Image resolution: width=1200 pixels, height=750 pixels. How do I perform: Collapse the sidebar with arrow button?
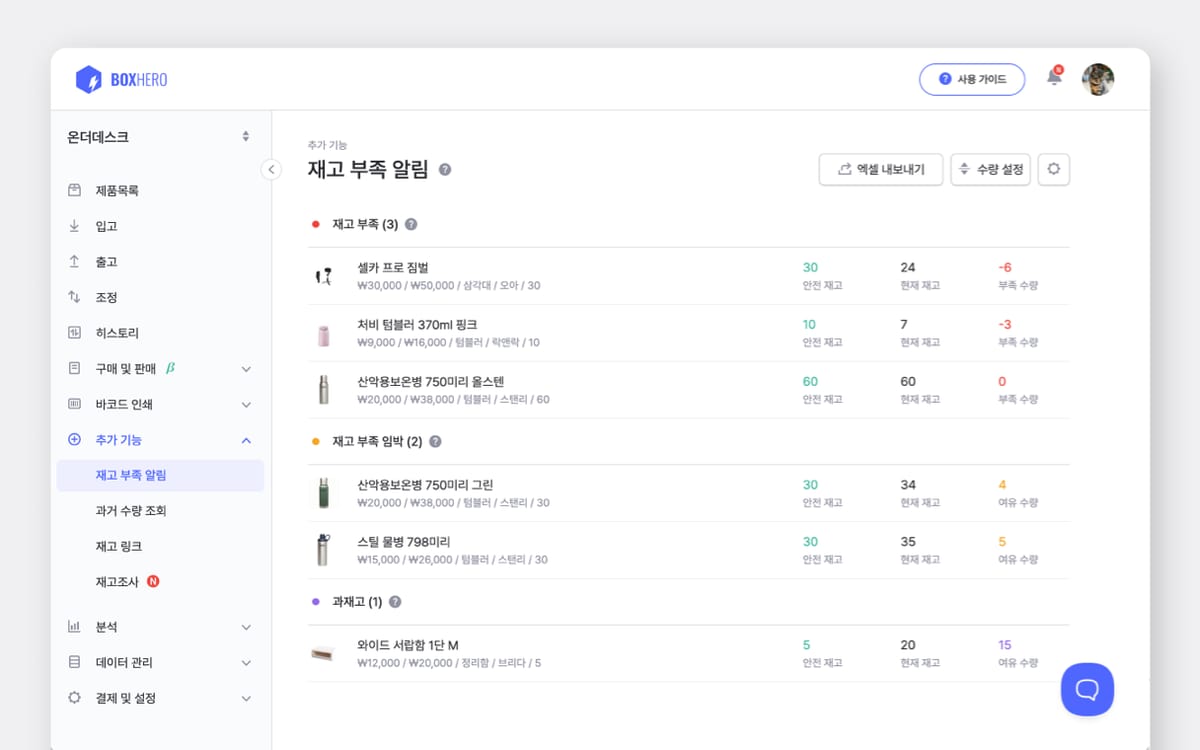point(271,169)
